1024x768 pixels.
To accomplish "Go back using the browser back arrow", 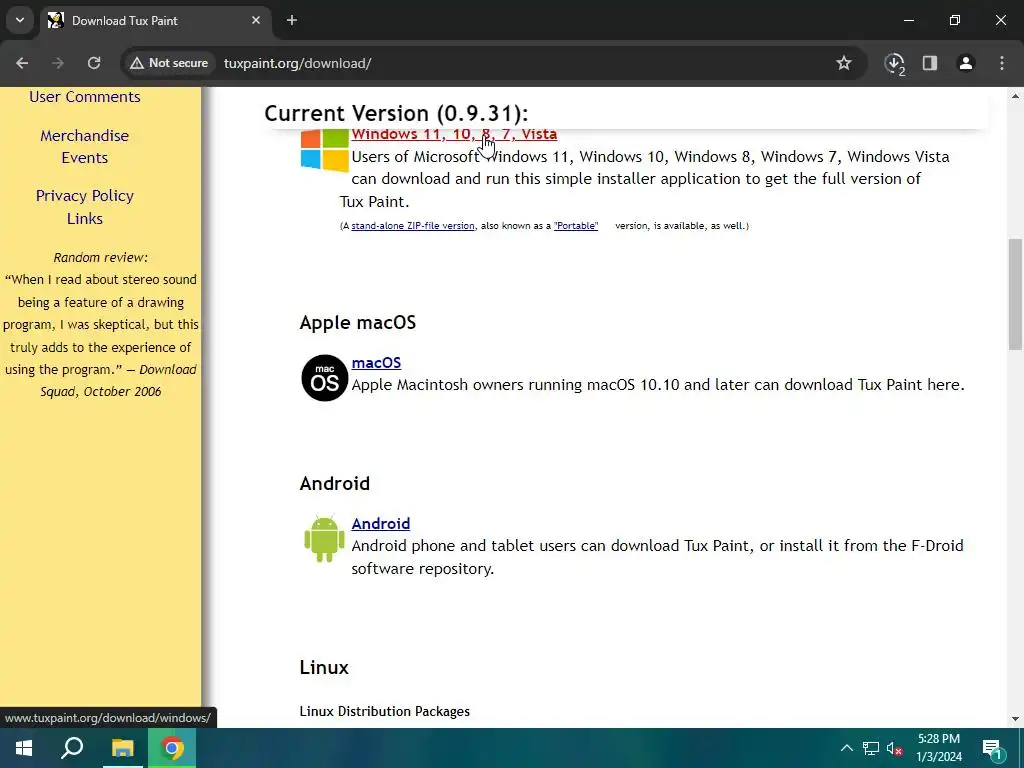I will [x=22, y=63].
